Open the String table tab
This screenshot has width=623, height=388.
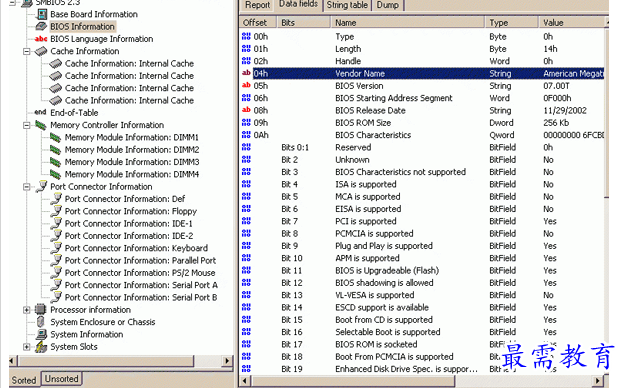click(x=347, y=5)
